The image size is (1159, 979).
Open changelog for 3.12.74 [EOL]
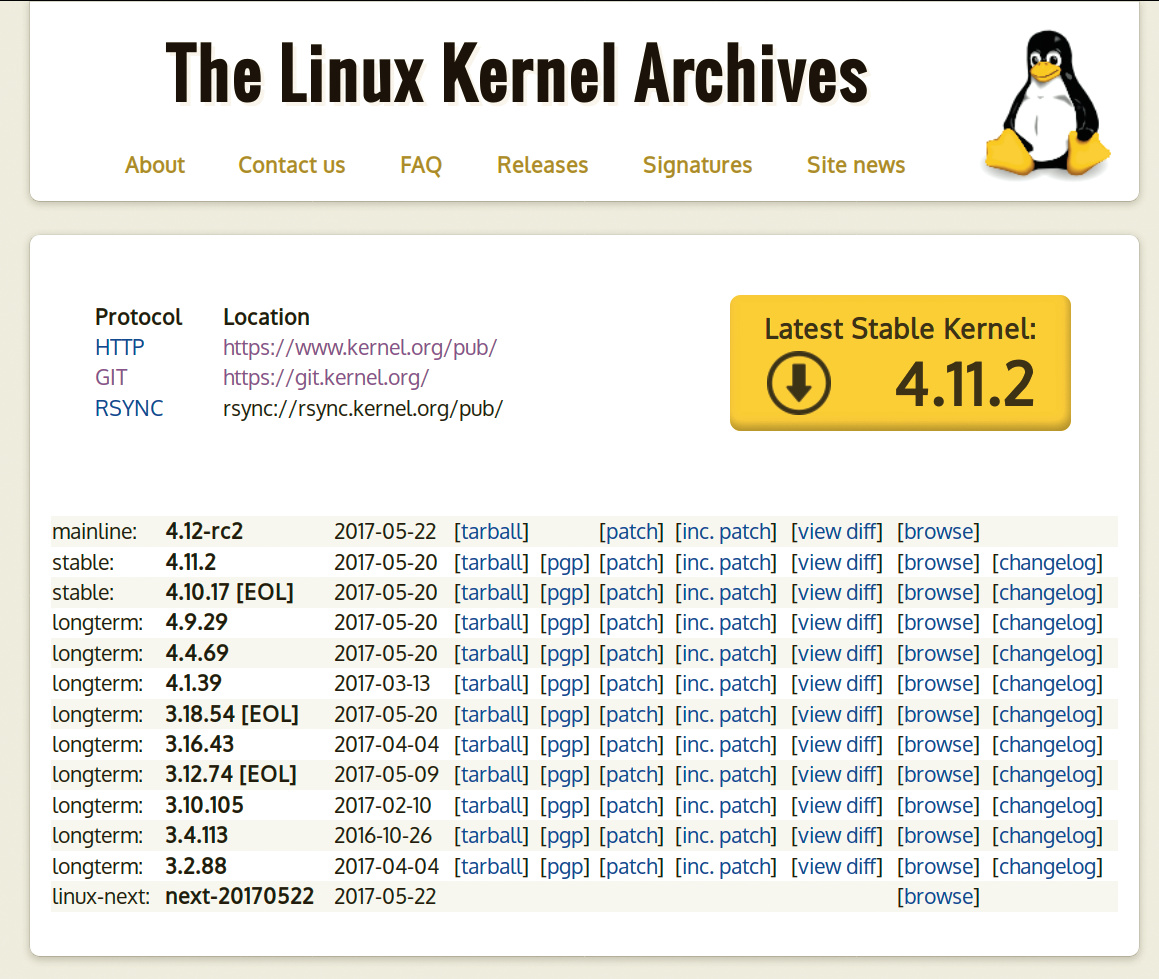pyautogui.click(x=1047, y=775)
